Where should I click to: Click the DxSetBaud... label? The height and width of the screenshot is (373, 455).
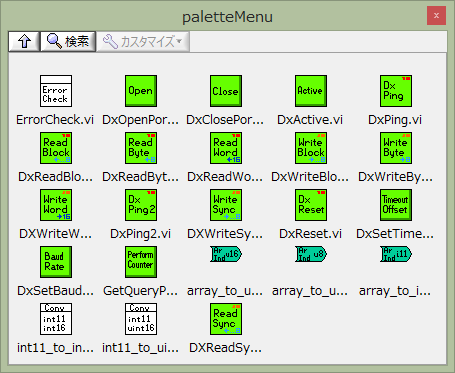pyautogui.click(x=55, y=291)
